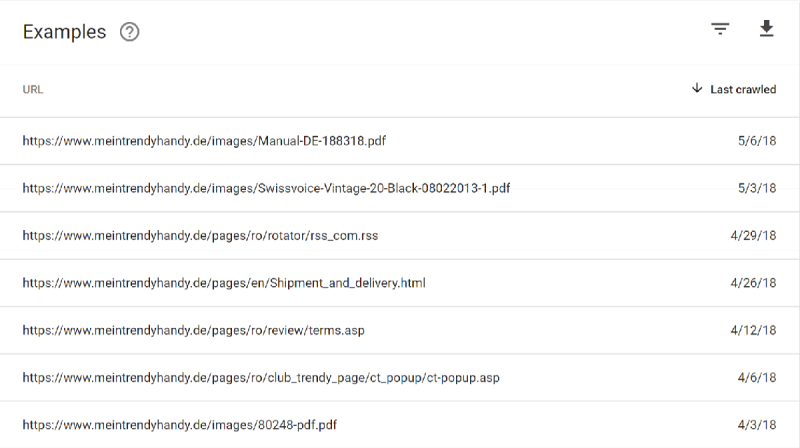The width and height of the screenshot is (800, 448).
Task: Open the filter rows icon
Action: coord(720,29)
